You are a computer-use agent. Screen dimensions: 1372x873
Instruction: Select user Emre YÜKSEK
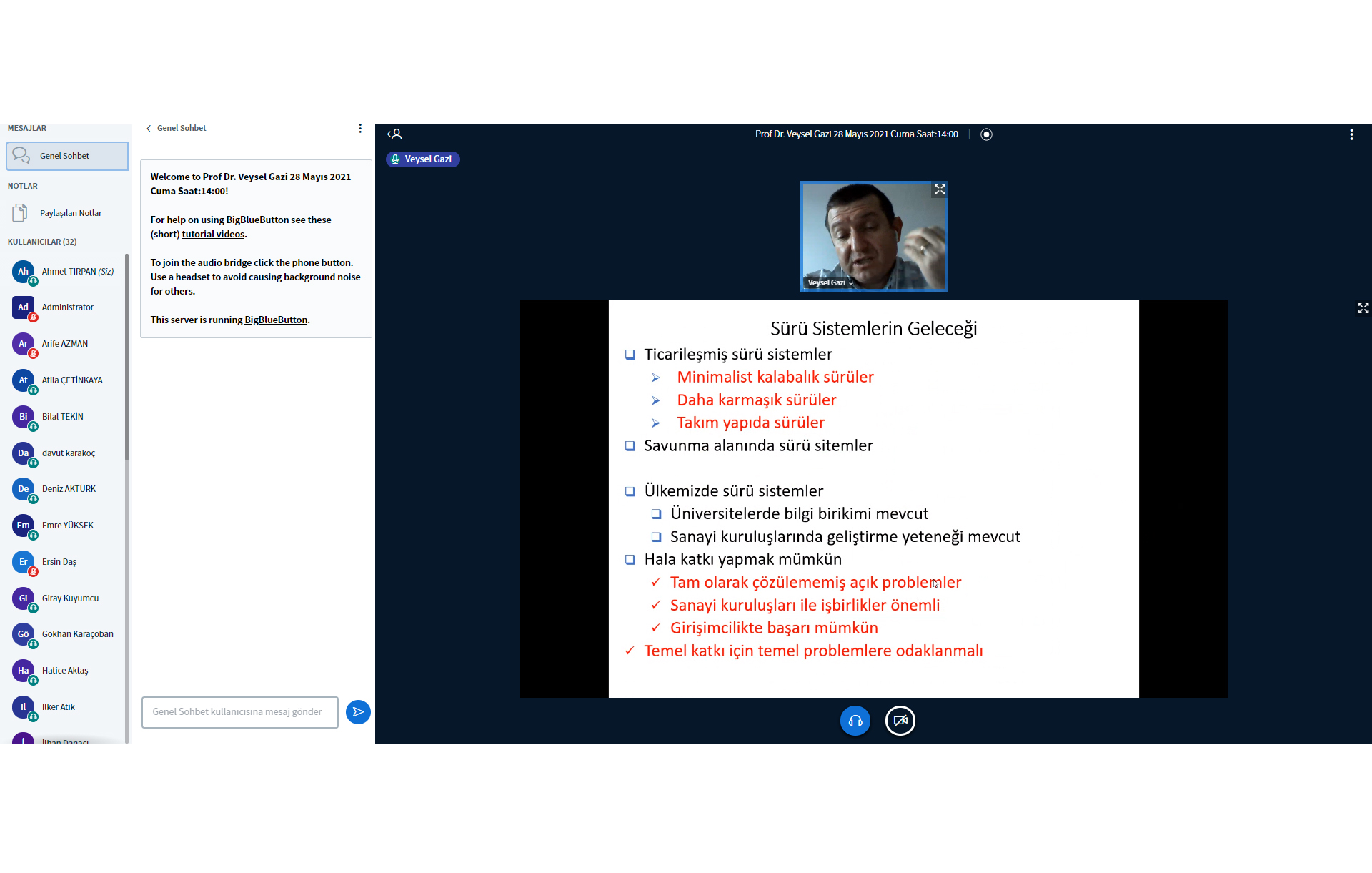pyautogui.click(x=66, y=526)
